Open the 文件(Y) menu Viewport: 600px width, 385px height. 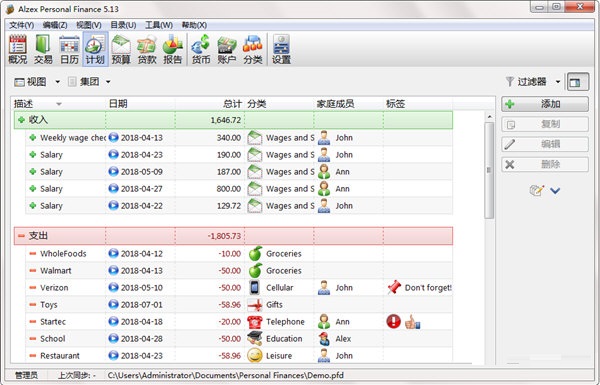pos(21,25)
